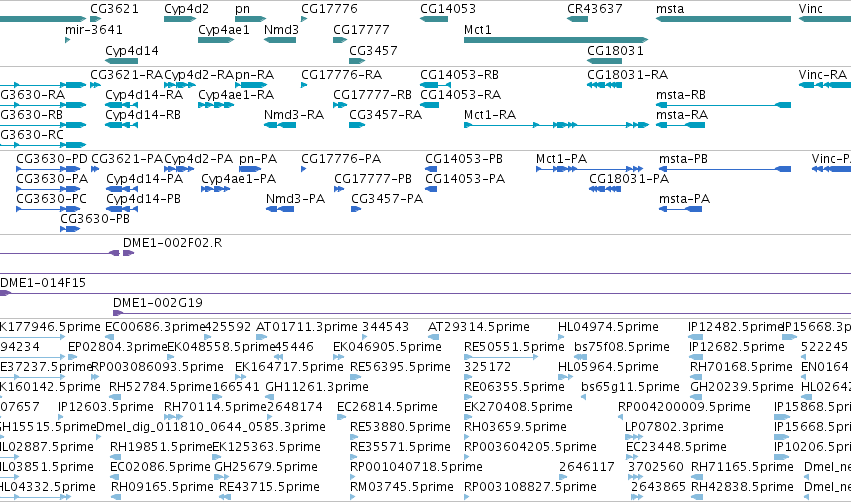This screenshot has height=502, width=851.
Task: Select the Nmd3-PA protein feature
Action: coord(280,209)
